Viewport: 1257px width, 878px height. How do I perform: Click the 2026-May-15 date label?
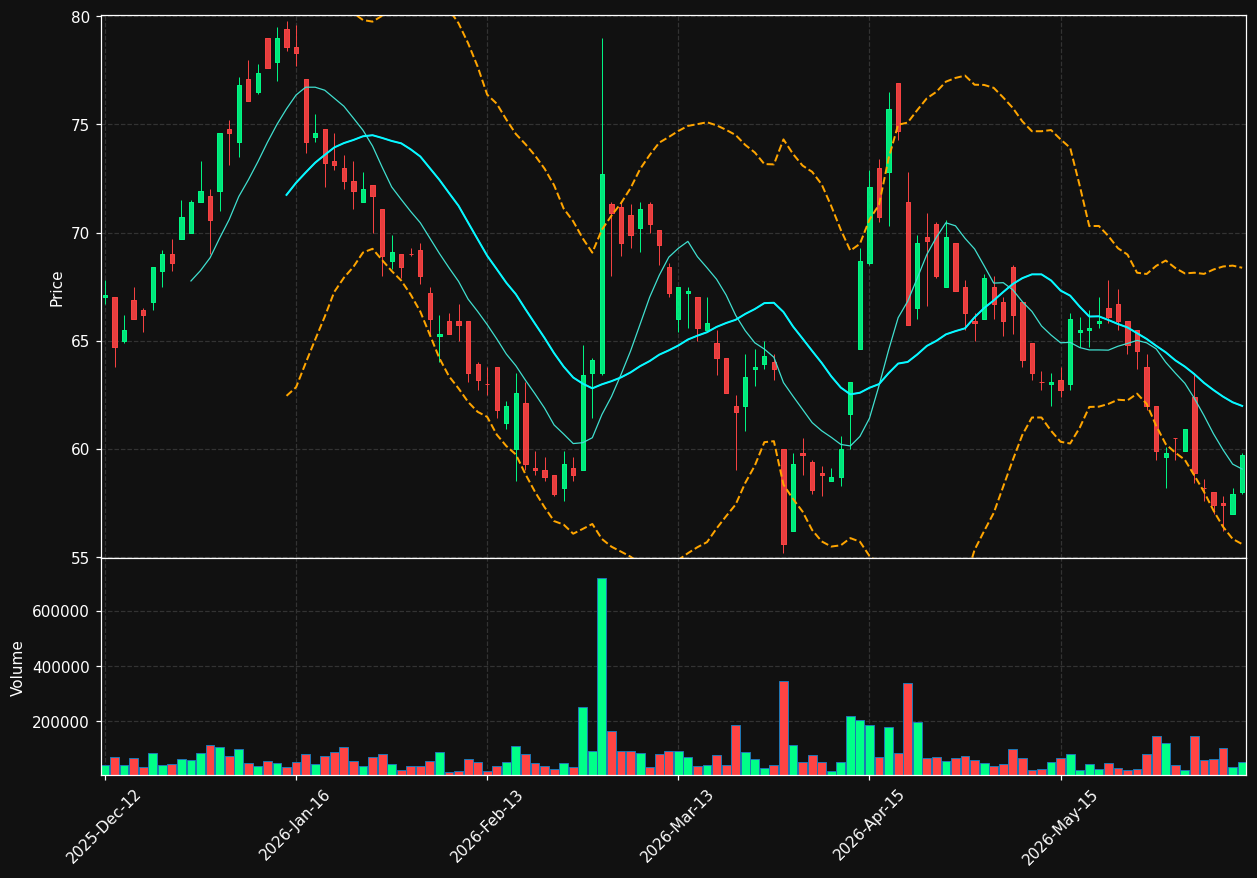(x=1060, y=826)
